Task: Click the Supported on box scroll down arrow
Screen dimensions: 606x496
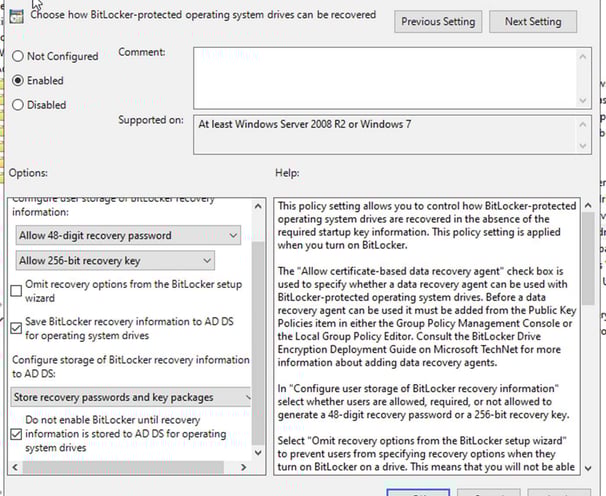Action: [583, 145]
